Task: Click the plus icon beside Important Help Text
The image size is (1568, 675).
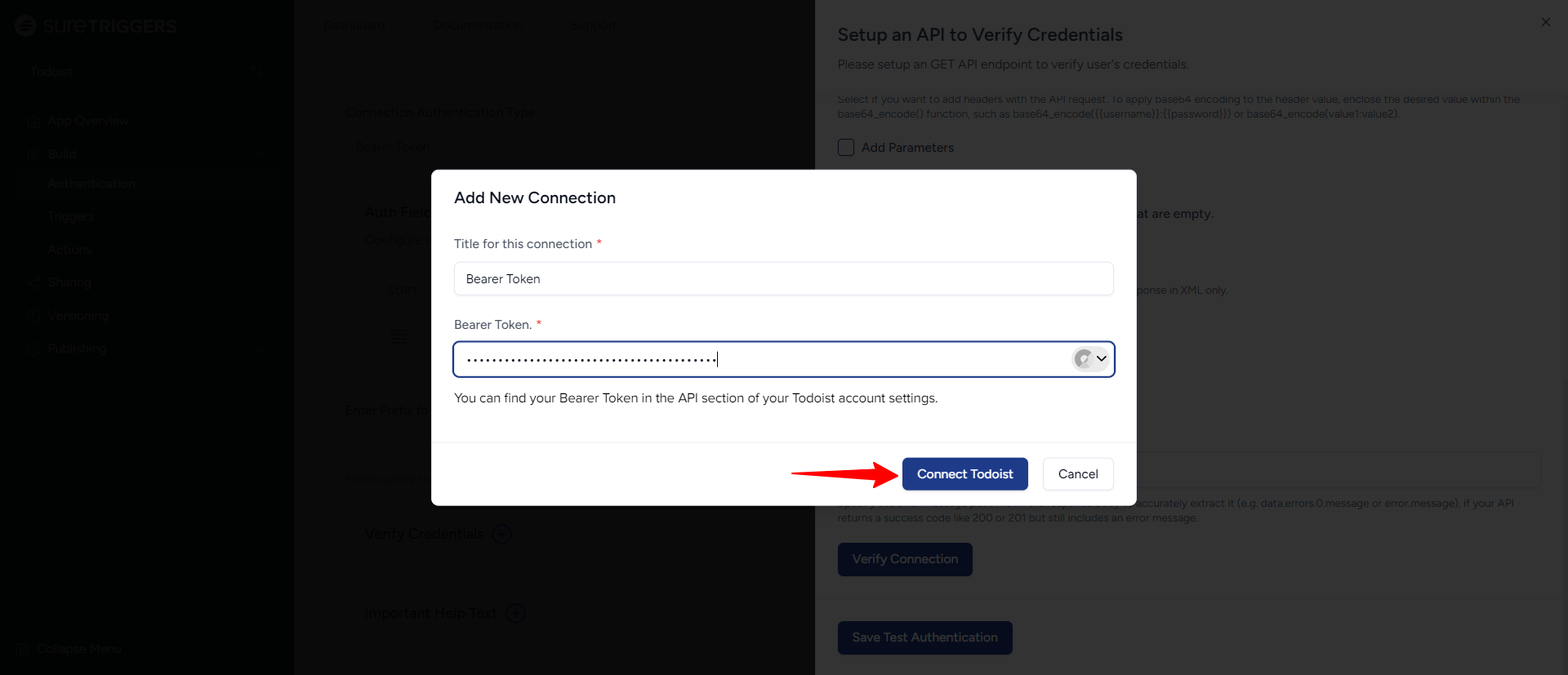Action: tap(515, 613)
